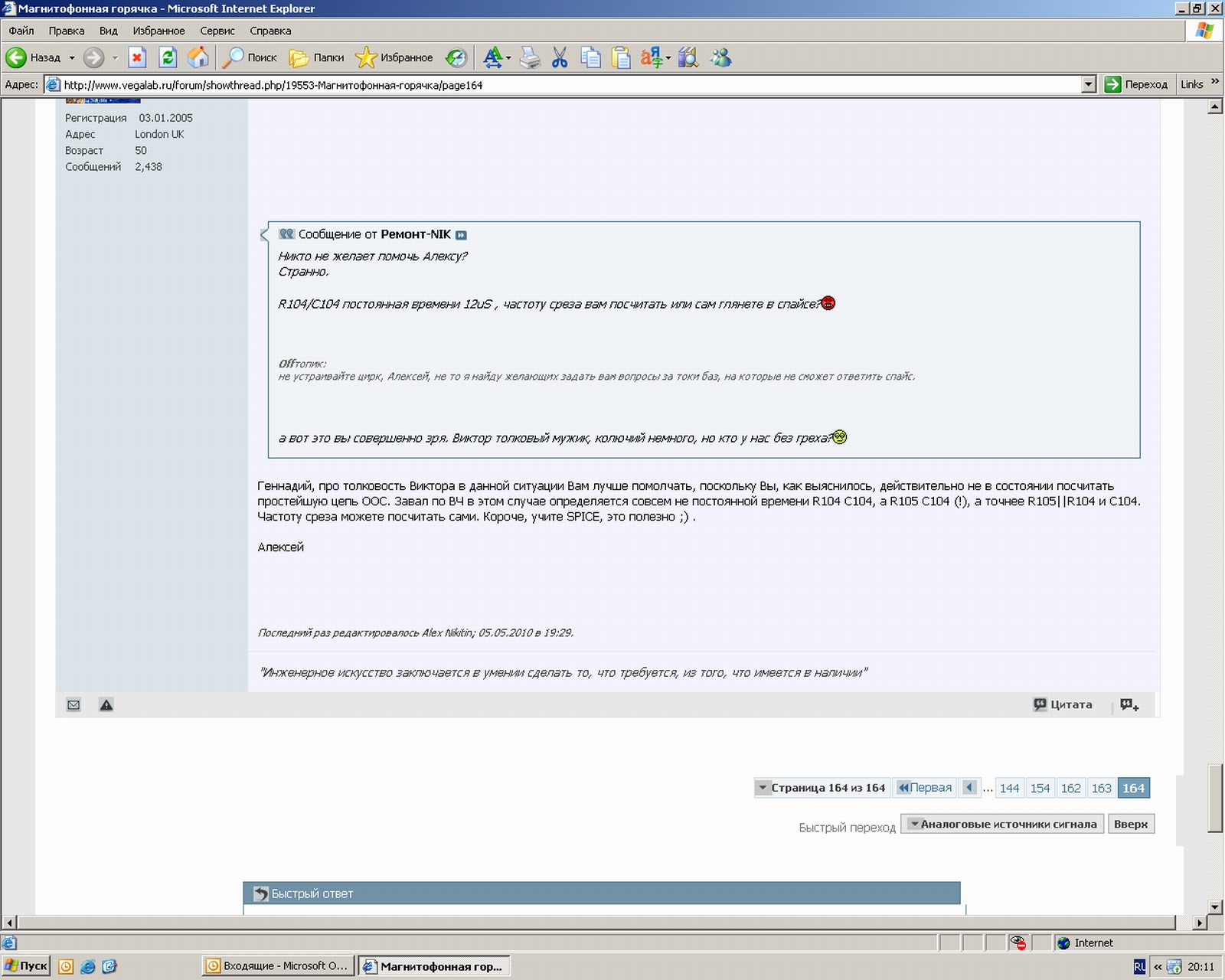Open the History toolbar icon
Image resolution: width=1225 pixels, height=980 pixels.
(x=456, y=57)
